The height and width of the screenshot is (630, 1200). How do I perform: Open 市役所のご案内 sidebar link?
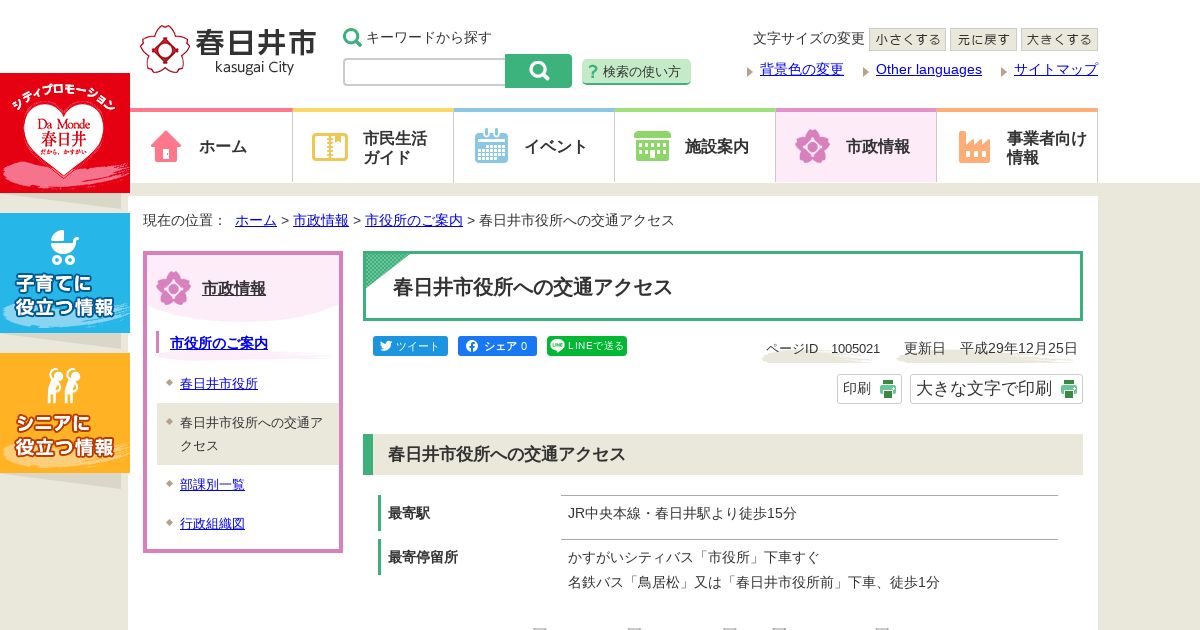pos(219,343)
